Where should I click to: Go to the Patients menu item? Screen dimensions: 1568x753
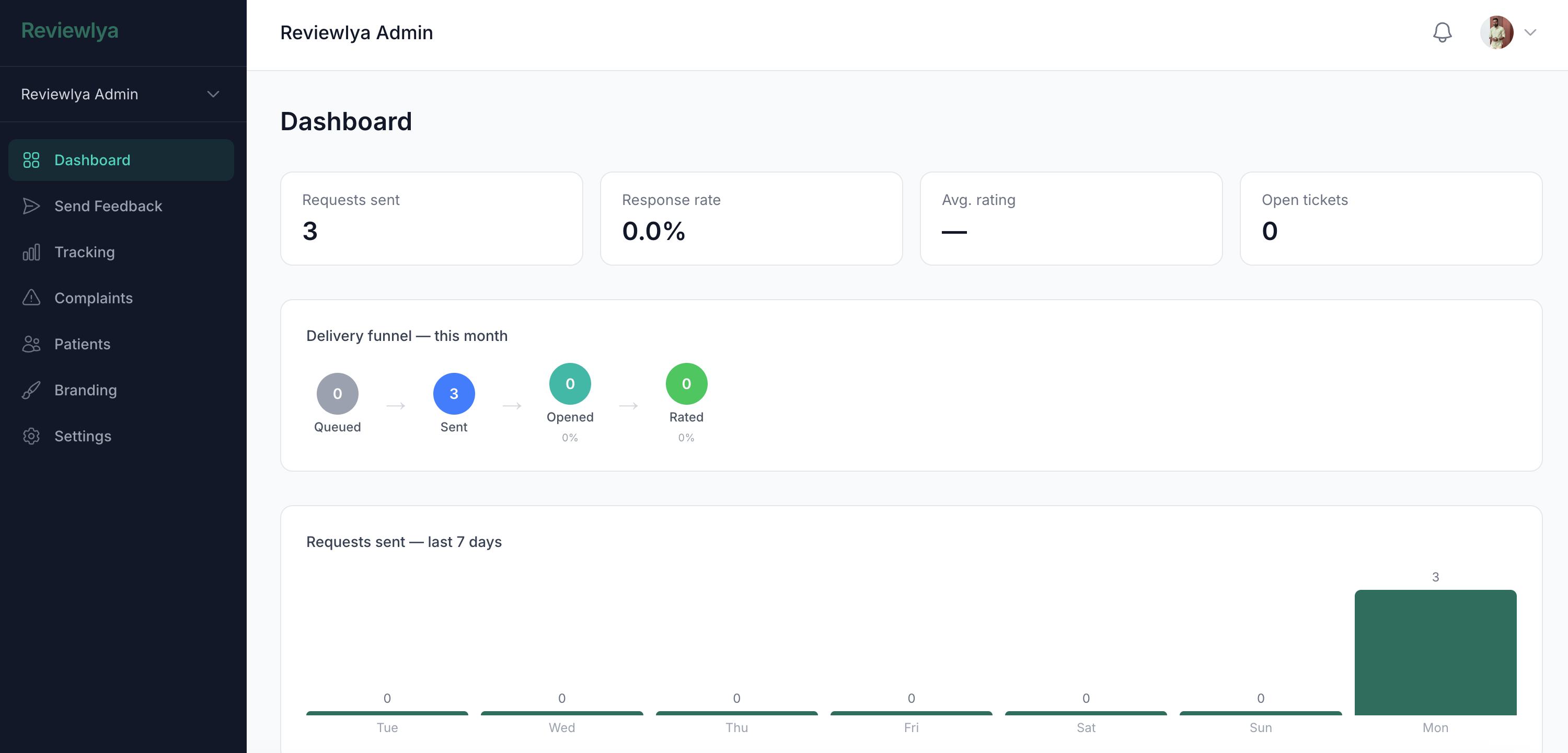pos(82,344)
